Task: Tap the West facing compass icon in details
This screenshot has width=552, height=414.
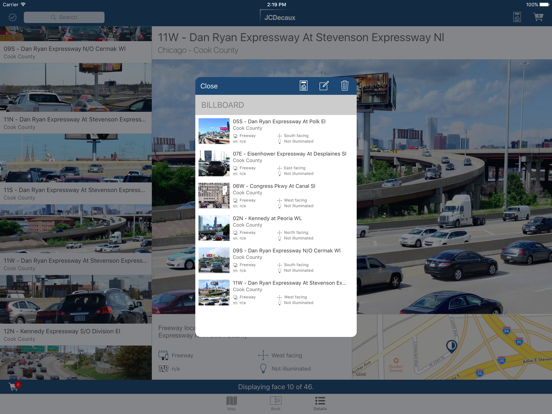Action: pyautogui.click(x=263, y=355)
